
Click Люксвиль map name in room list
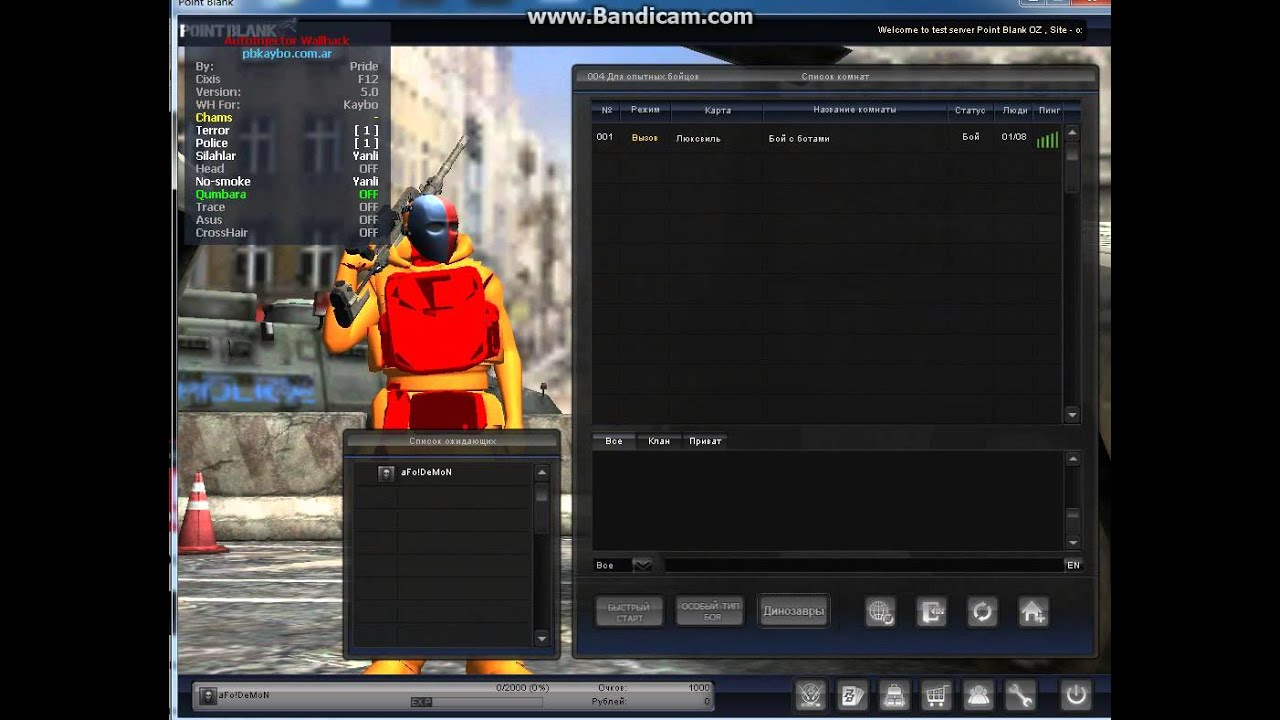coord(698,138)
